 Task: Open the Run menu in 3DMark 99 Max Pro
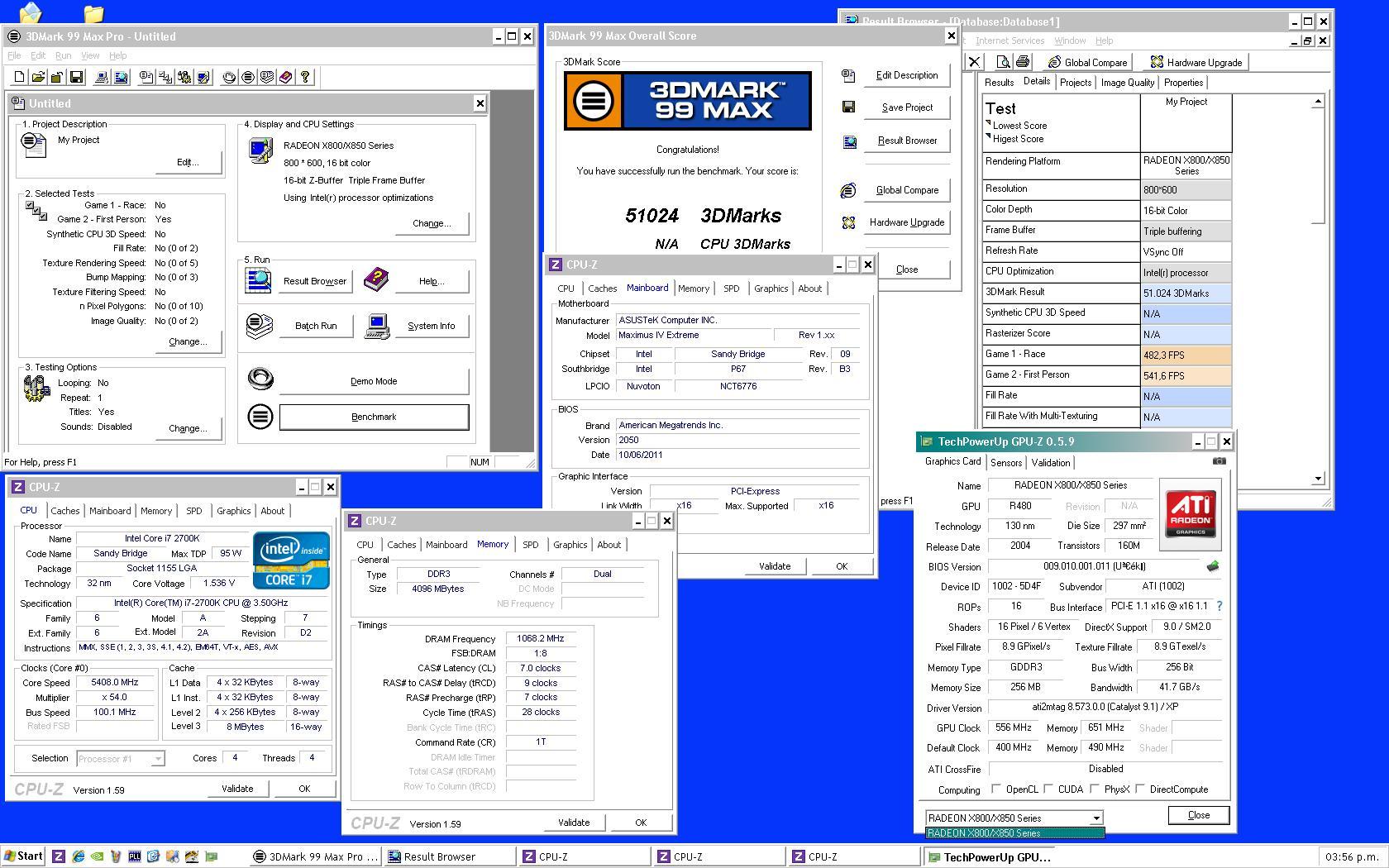(63, 55)
